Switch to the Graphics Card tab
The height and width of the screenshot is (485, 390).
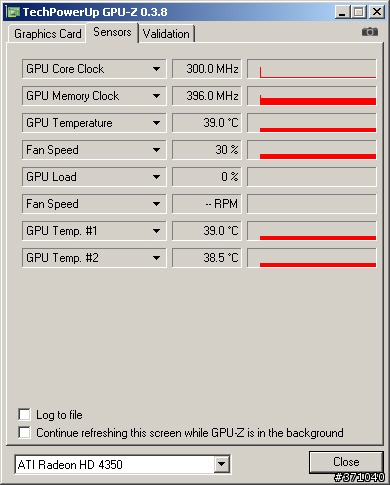(x=47, y=34)
